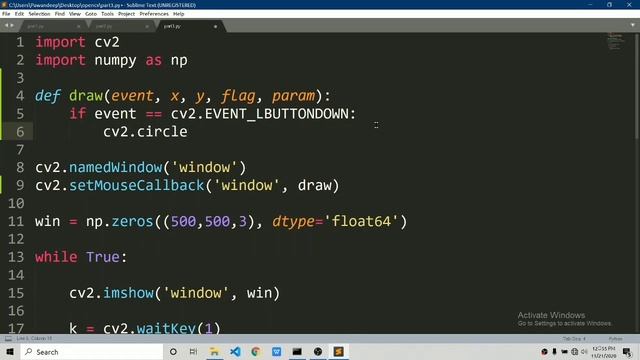Open the tab list dropdown arrow

click(633, 25)
